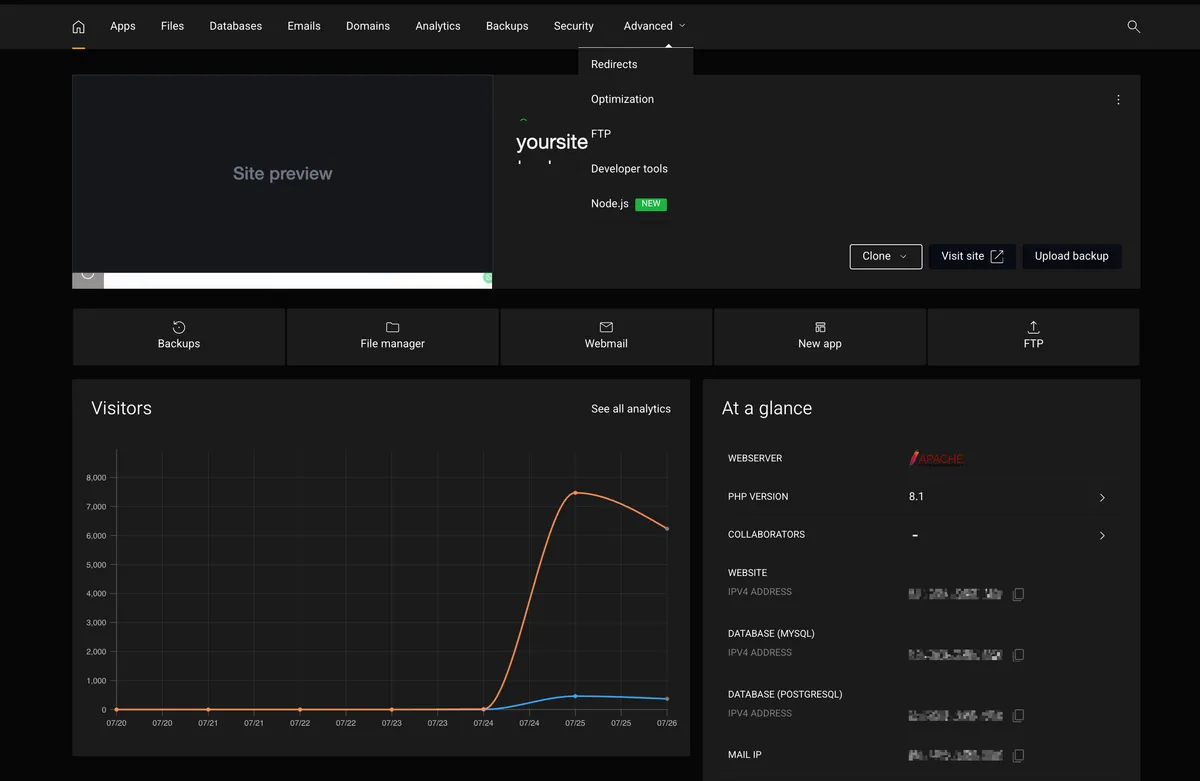Click the 8,000 y-axis label

click(x=96, y=478)
